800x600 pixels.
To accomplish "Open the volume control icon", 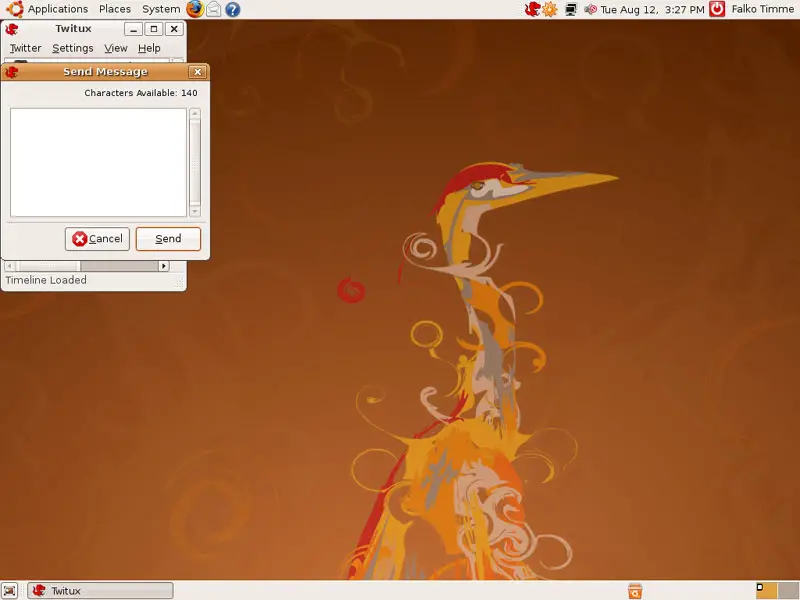I will click(x=590, y=9).
